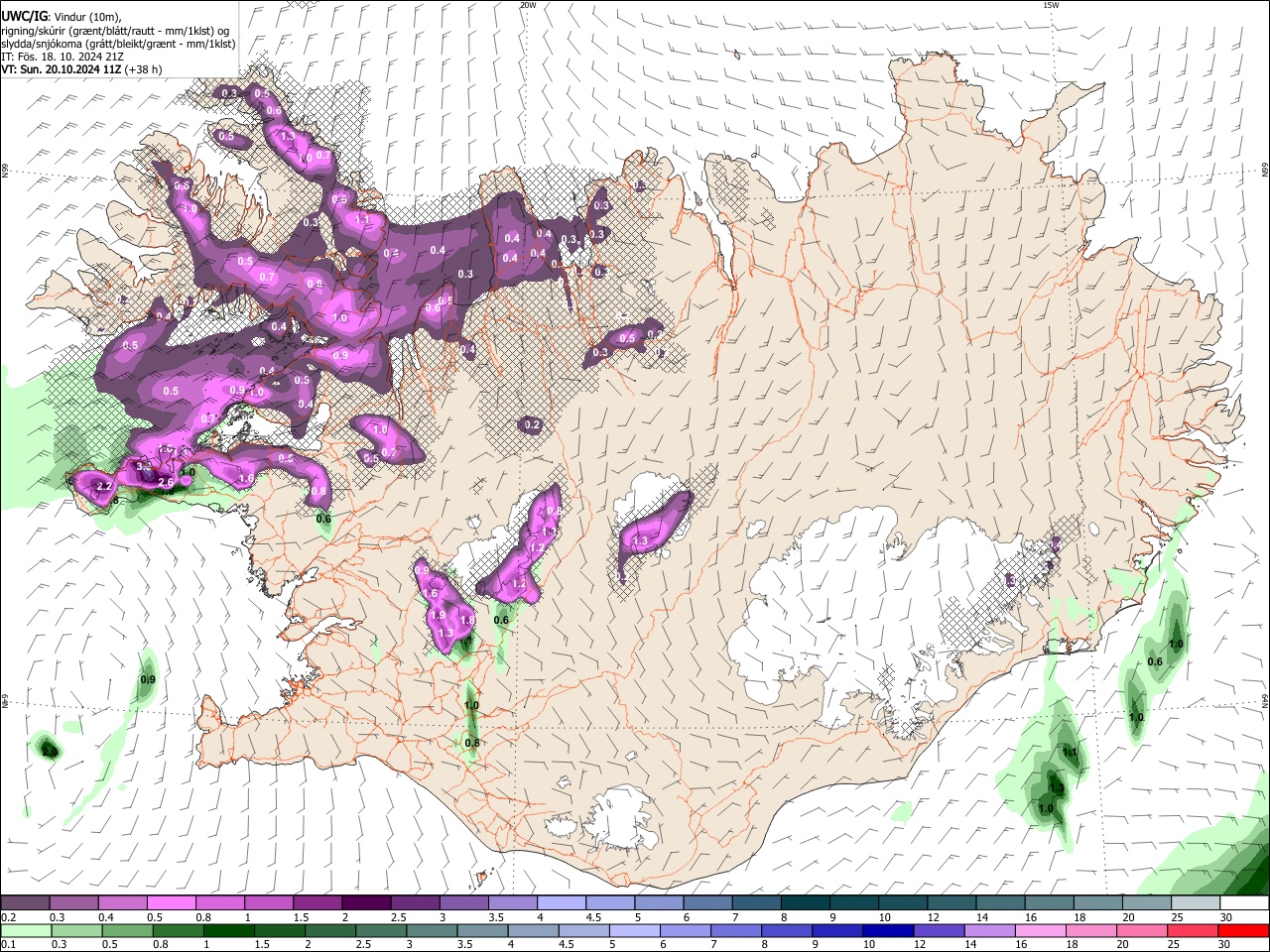Click the 'slydda/snjókoma' legend description line
Screen dimensions: 1270x952
(118, 44)
